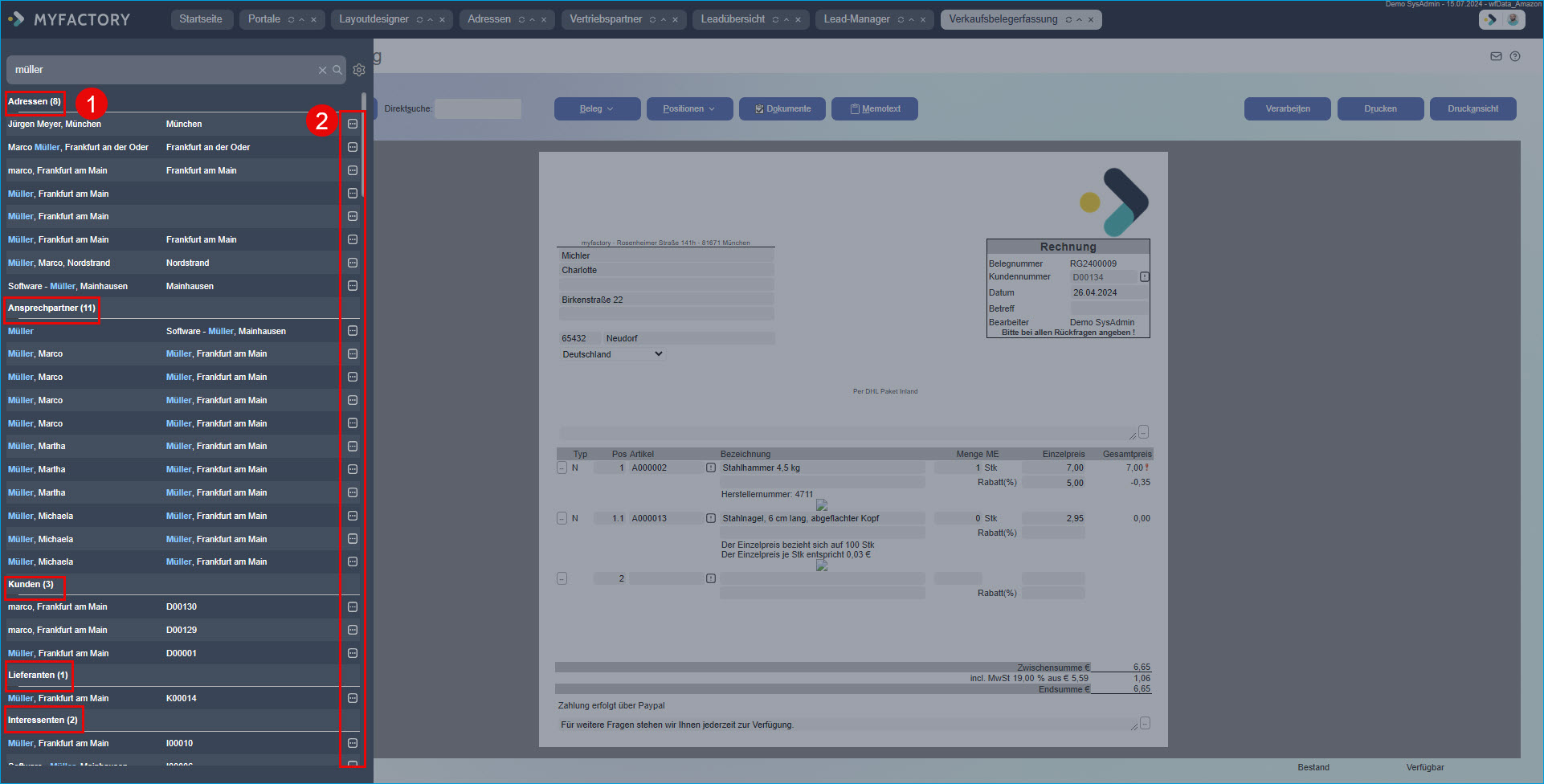Close the Lead-Manager tab
The height and width of the screenshot is (784, 1544).
[923, 20]
